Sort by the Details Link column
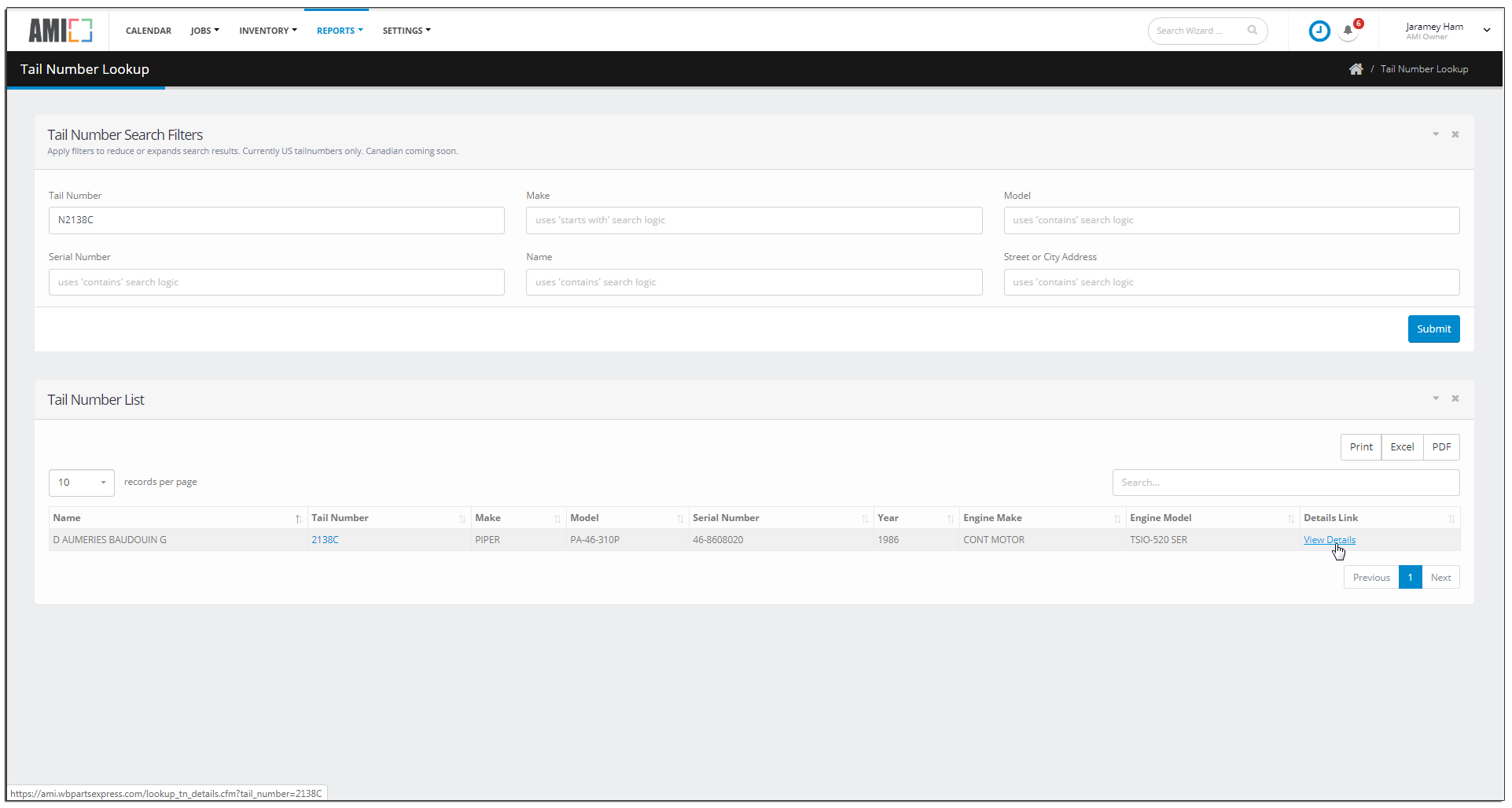Screen dimensions: 1512x808 tap(1380, 518)
